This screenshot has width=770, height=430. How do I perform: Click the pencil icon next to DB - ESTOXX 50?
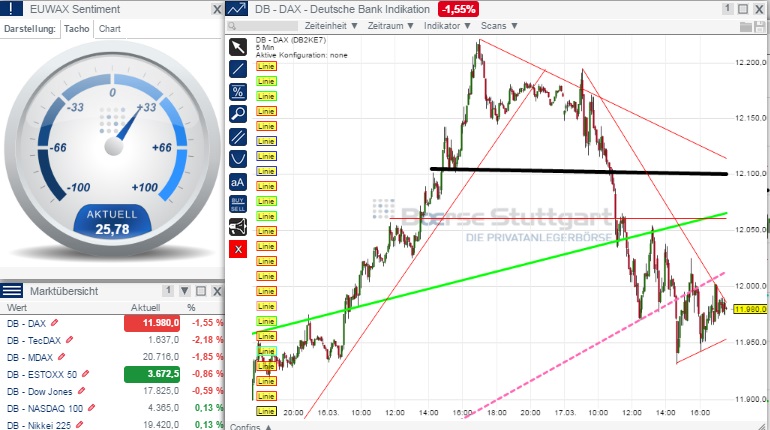pos(85,374)
